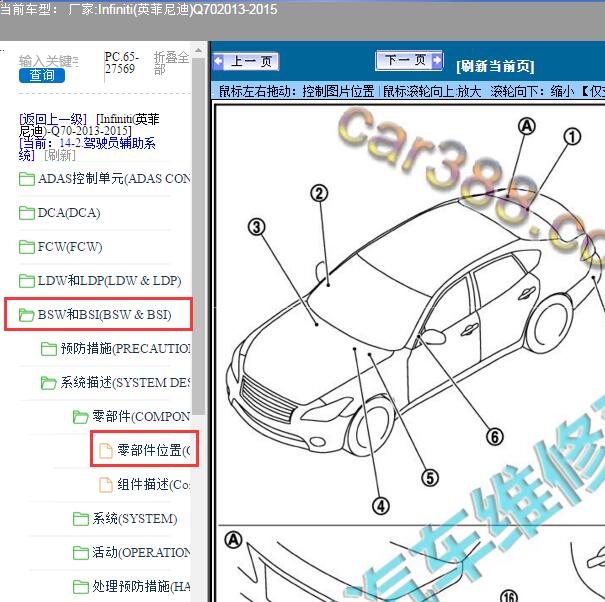Click the car model title text Q702013-2015
Screen dimensions: 605x602
[x=235, y=9]
